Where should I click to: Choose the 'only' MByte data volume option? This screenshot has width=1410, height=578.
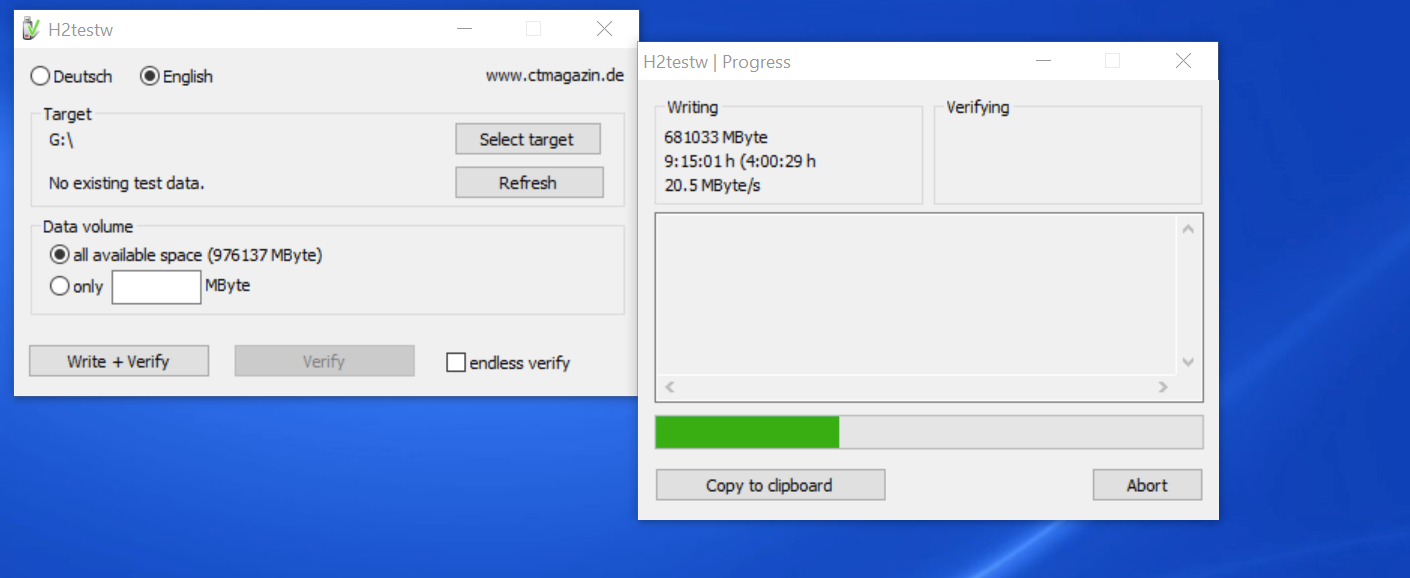pos(76,286)
